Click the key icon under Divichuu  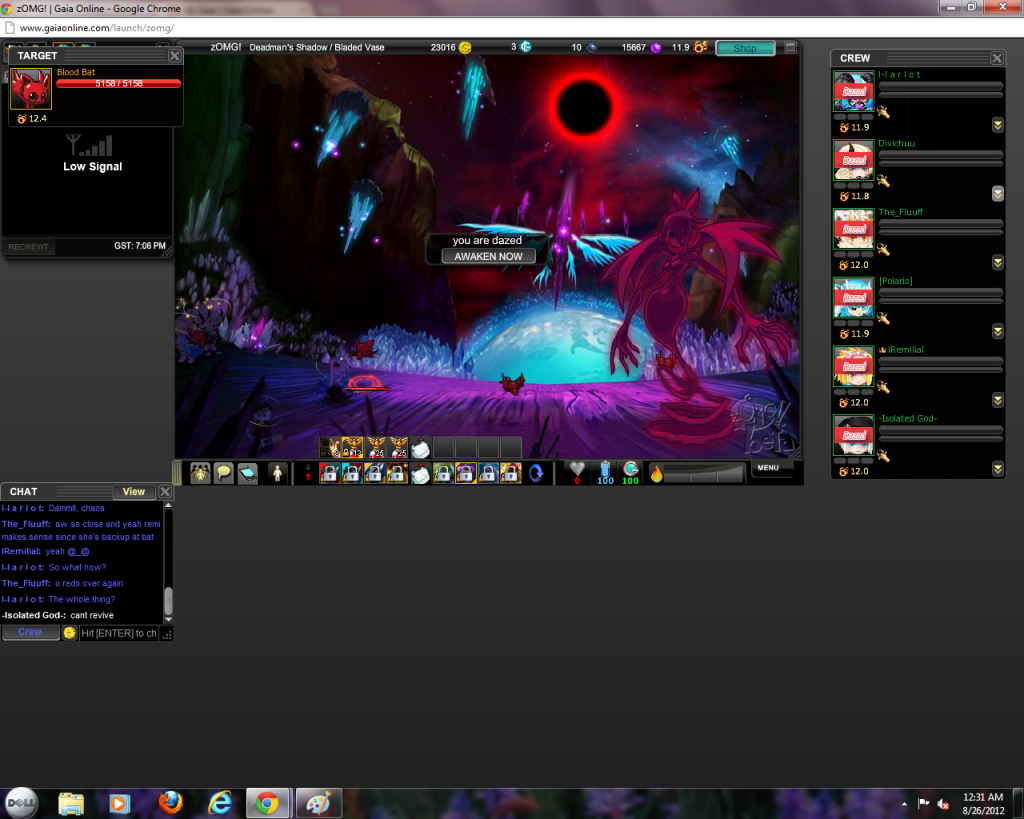click(x=883, y=180)
